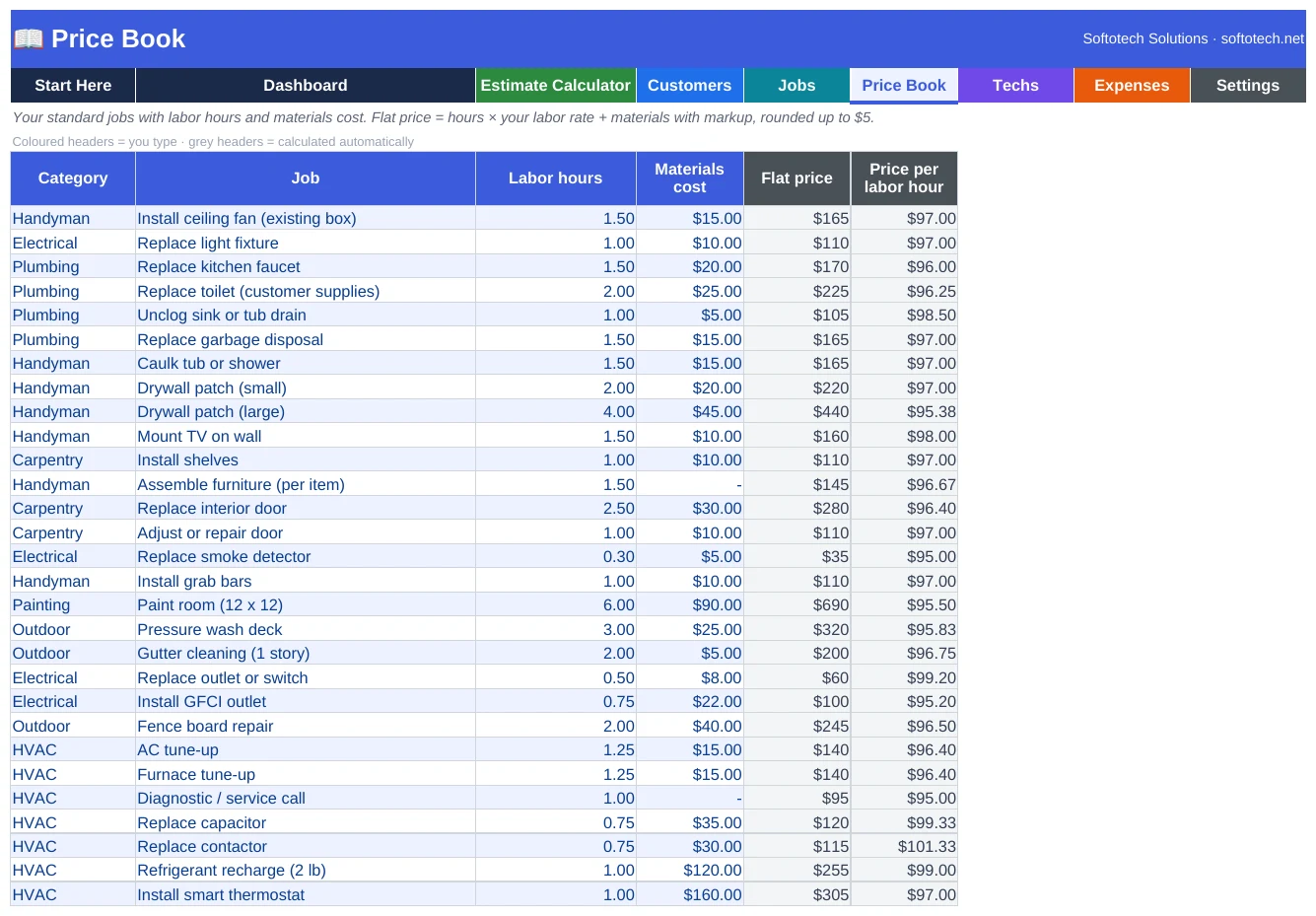Click the 'Caulk tub or shower' cell
The height and width of the screenshot is (916, 1316).
point(306,364)
